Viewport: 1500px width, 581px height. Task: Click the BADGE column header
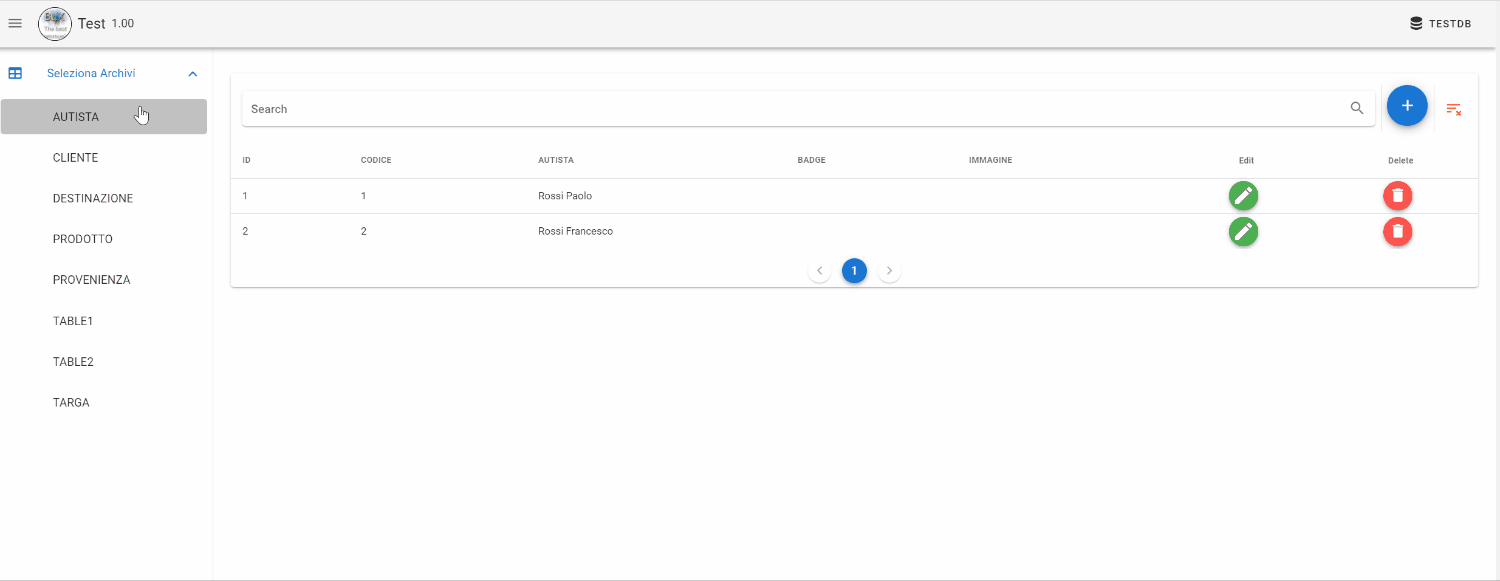coord(811,160)
